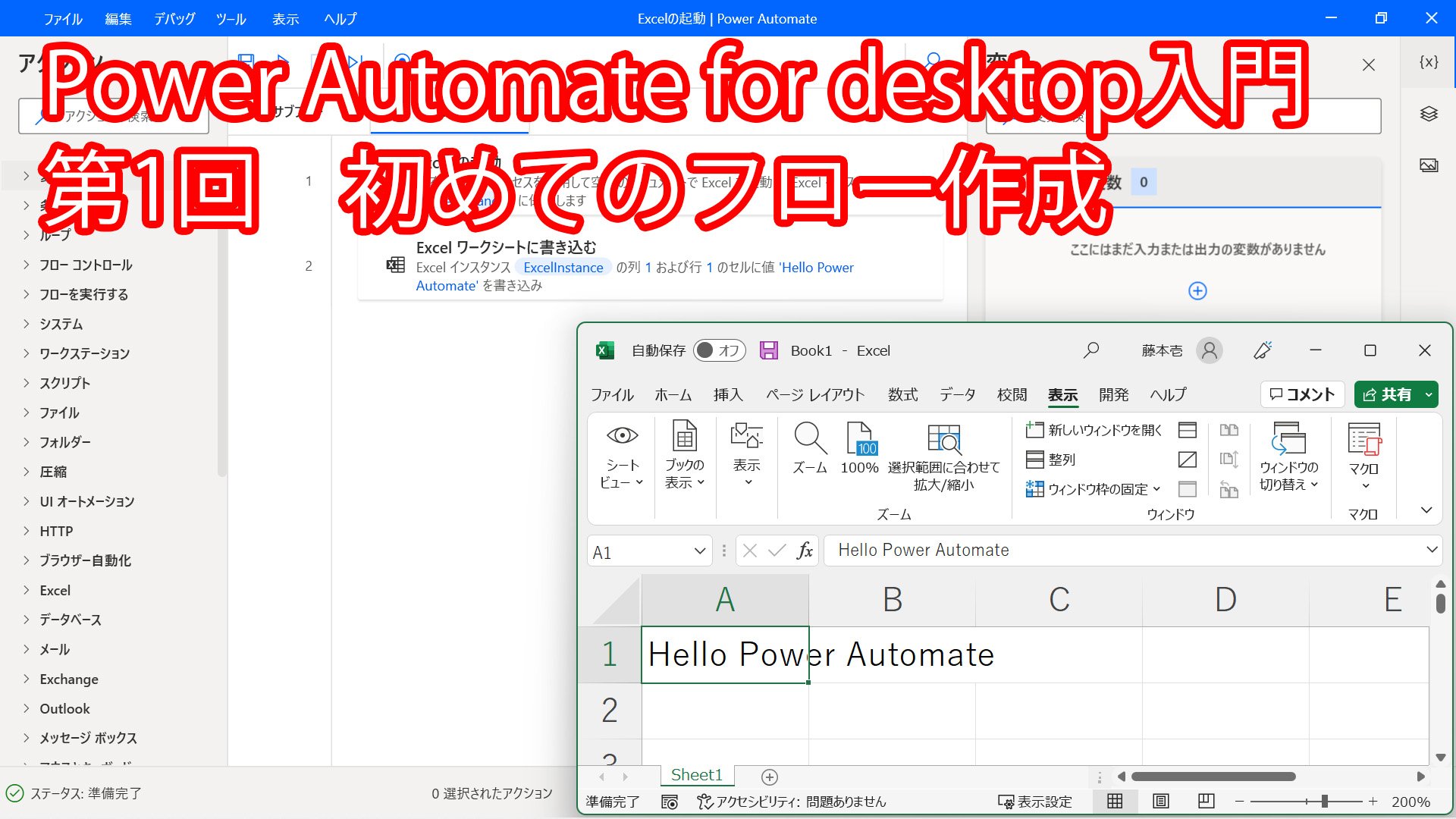Expand the formula bar with its chevron
The width and height of the screenshot is (1456, 819).
pos(1432,550)
